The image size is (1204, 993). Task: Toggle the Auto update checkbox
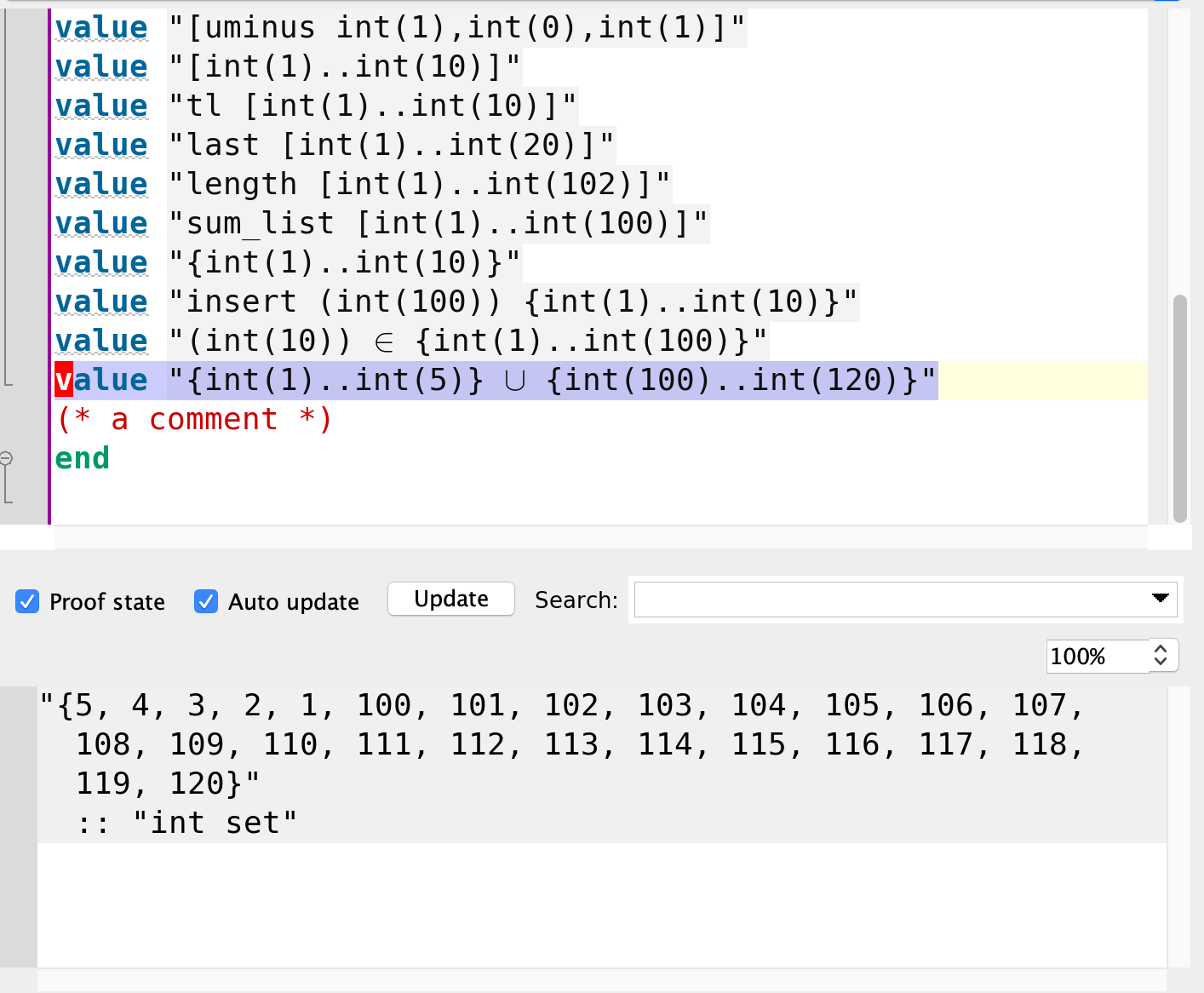pyautogui.click(x=206, y=601)
